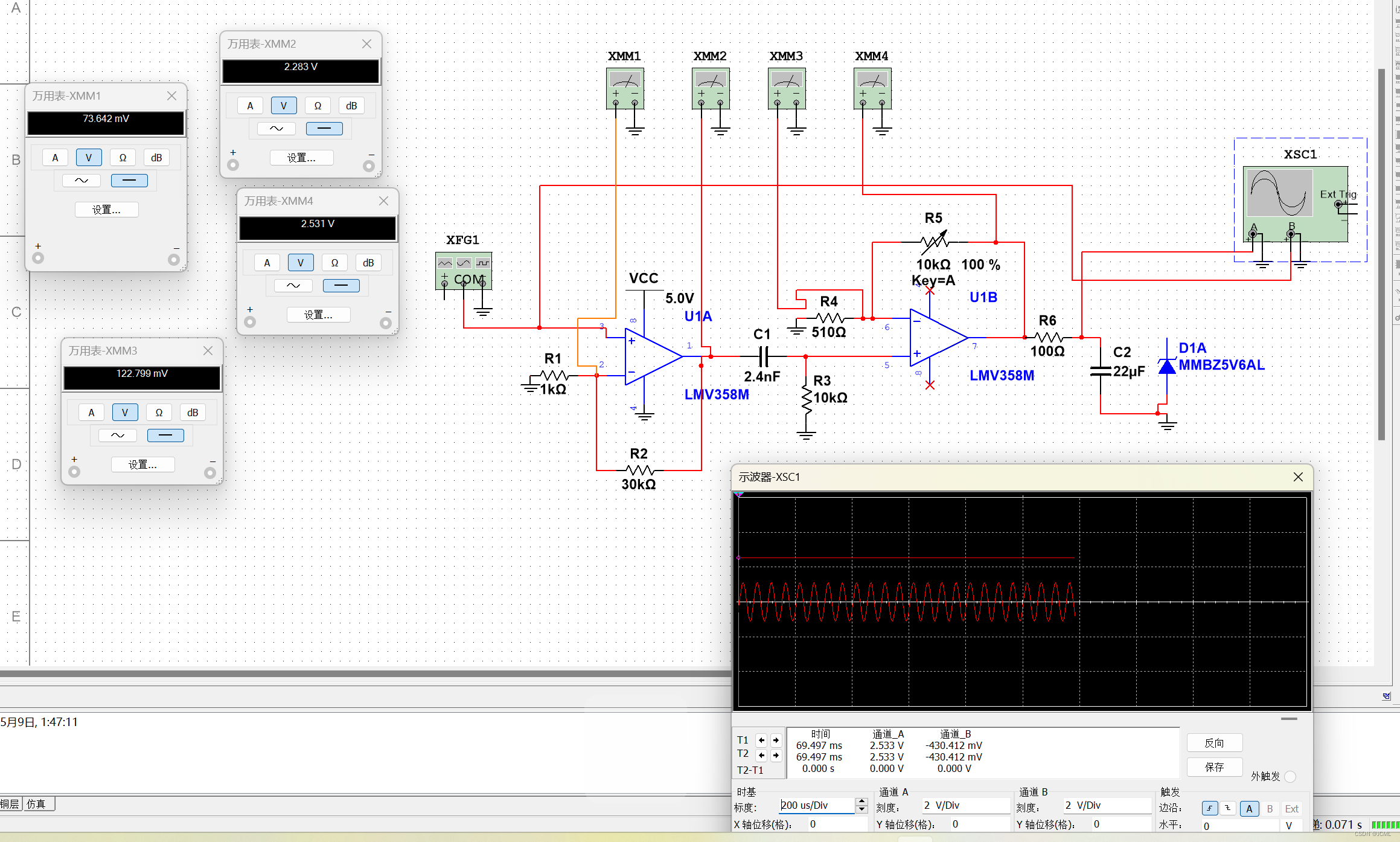
Task: Click the 反向 button on the oscilloscope
Action: 1214,743
